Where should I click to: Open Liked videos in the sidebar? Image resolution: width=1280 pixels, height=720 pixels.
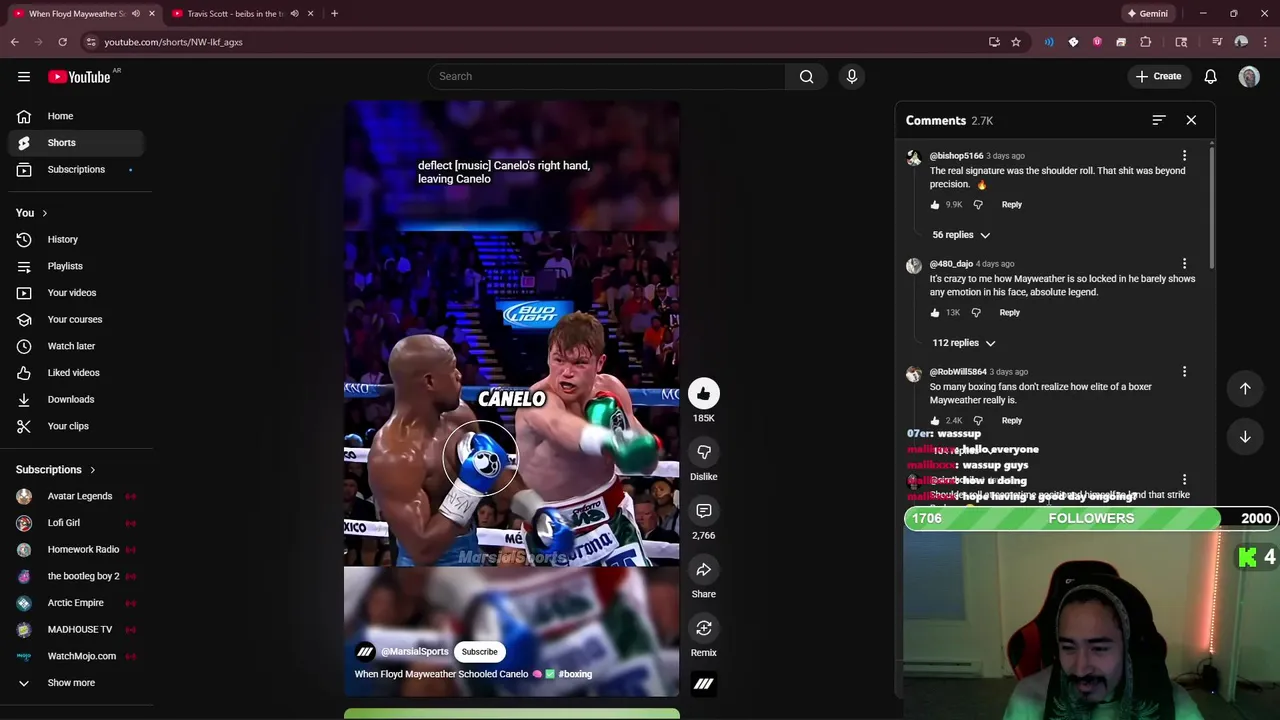76,373
